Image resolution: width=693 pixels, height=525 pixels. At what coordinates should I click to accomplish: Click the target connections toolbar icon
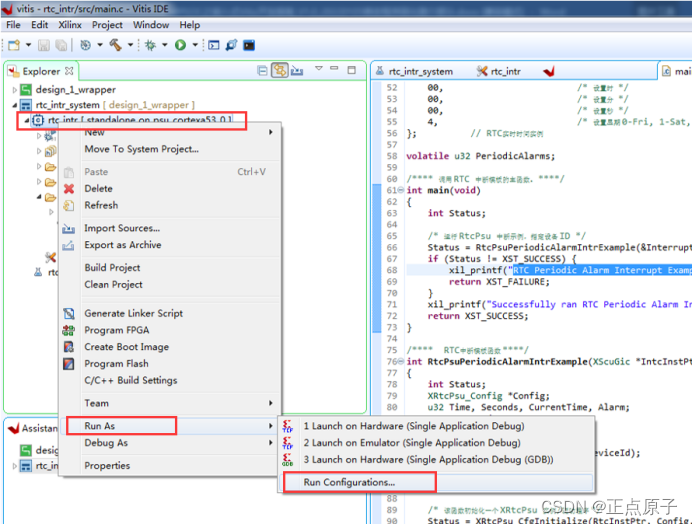click(x=231, y=45)
